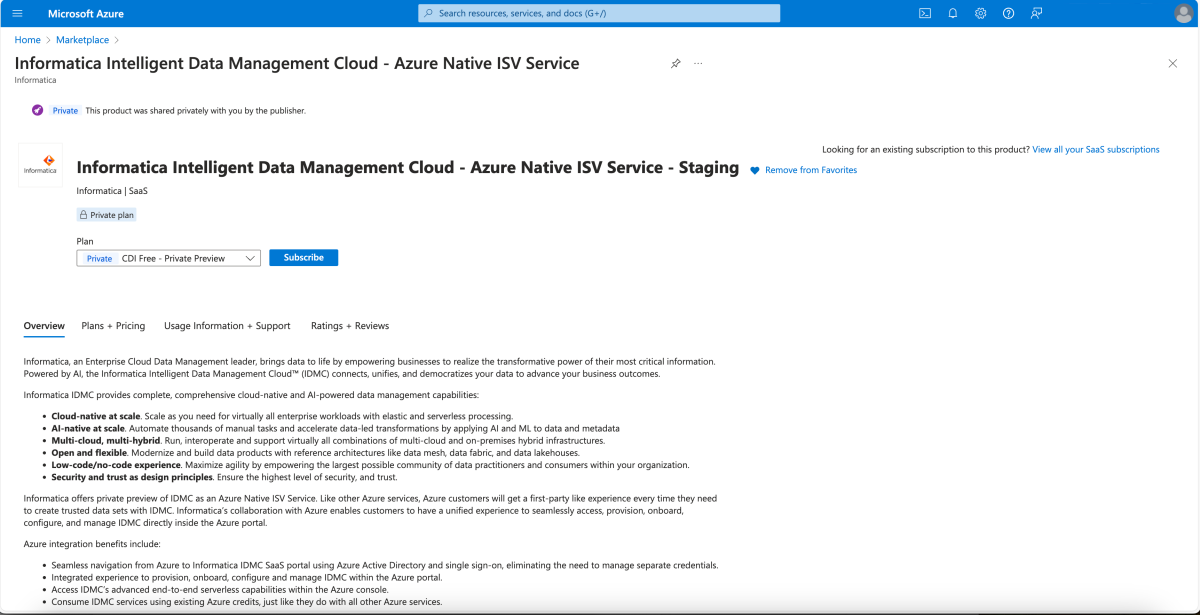Image resolution: width=1200 pixels, height=615 pixels.
Task: Click 'Security and trust as design principles'
Action: coord(132,477)
